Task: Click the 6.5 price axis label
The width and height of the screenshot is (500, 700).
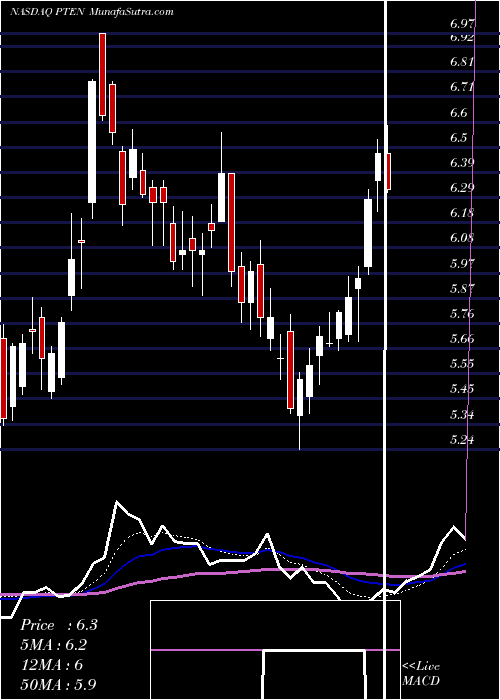Action: [x=459, y=137]
